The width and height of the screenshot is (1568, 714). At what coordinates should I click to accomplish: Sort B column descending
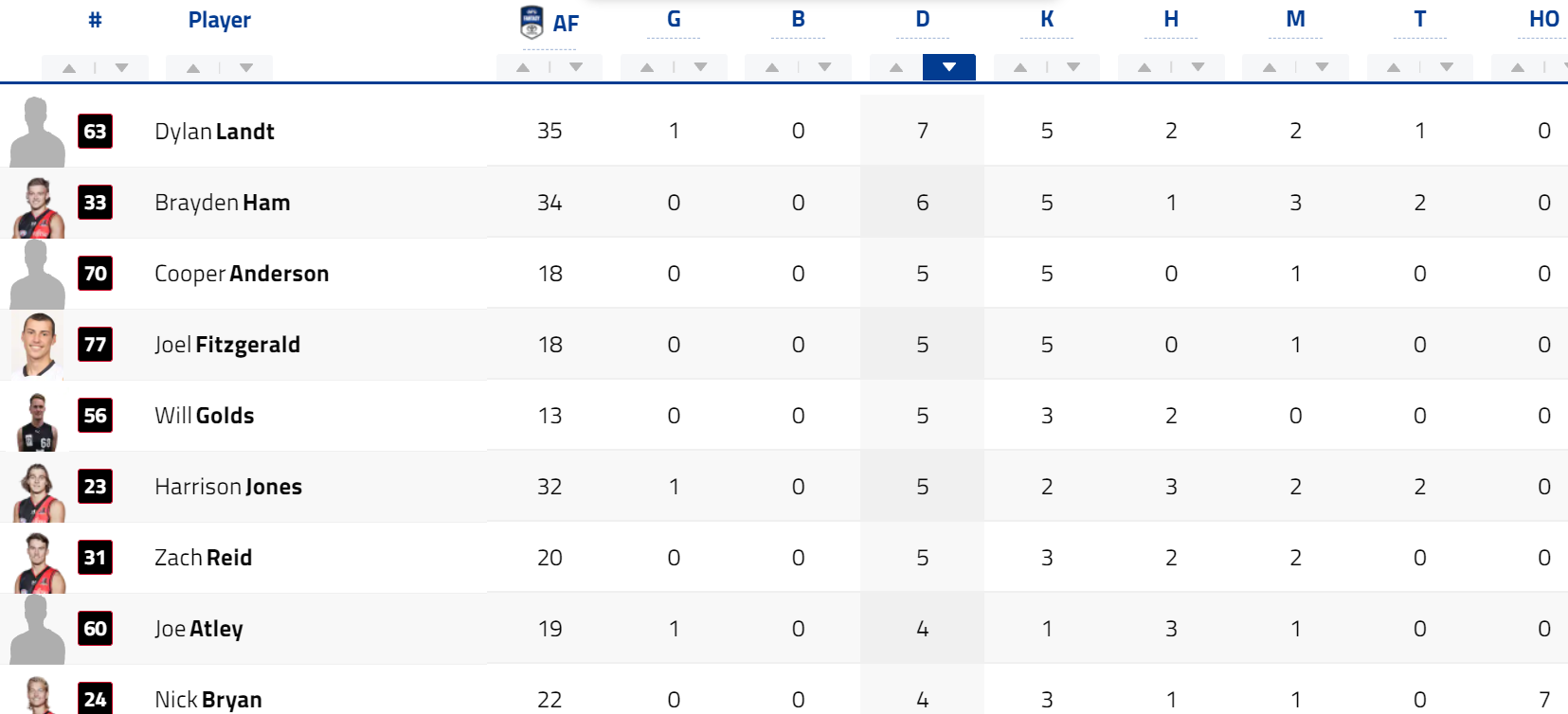coord(825,67)
